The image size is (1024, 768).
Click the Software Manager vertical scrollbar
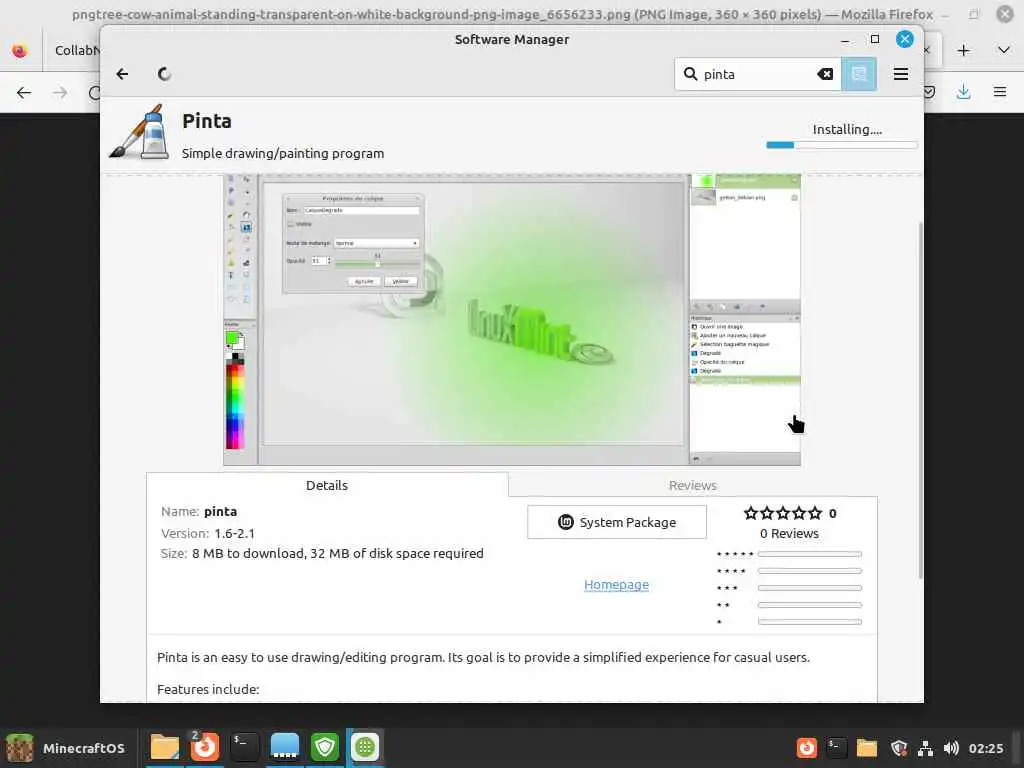point(920,400)
